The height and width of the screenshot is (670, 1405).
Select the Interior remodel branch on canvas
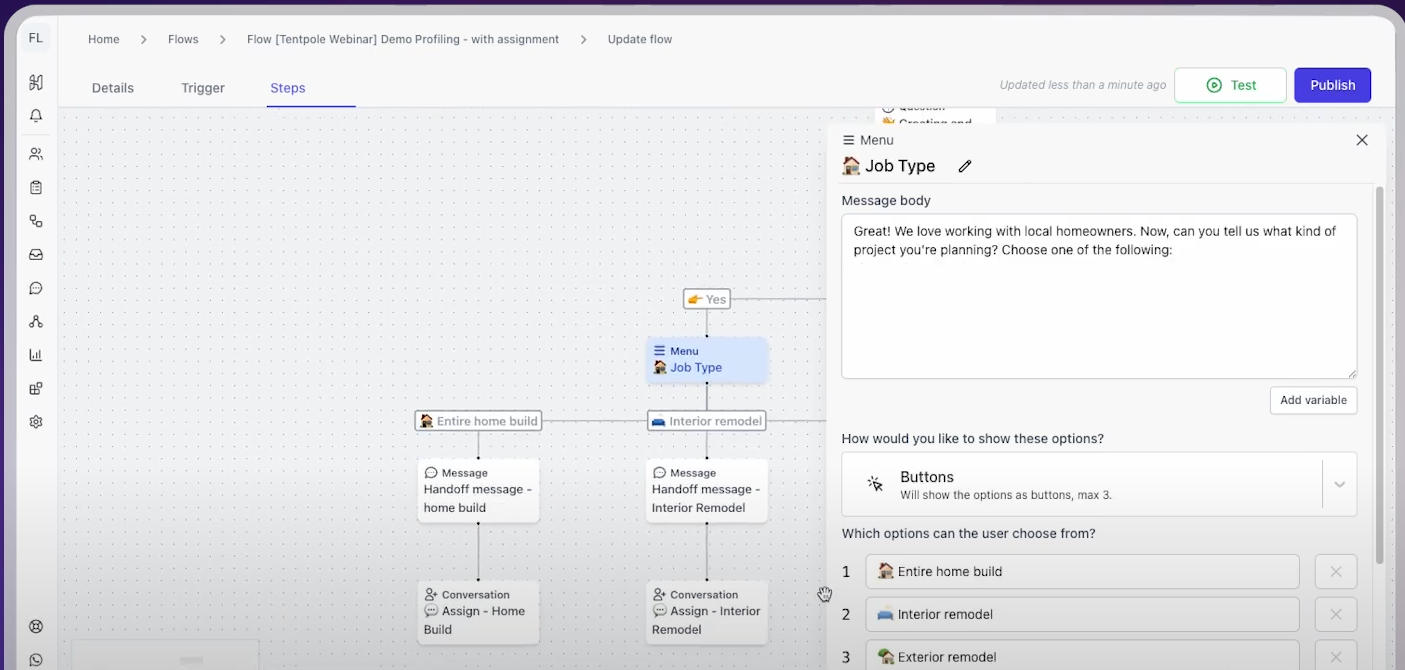point(707,421)
